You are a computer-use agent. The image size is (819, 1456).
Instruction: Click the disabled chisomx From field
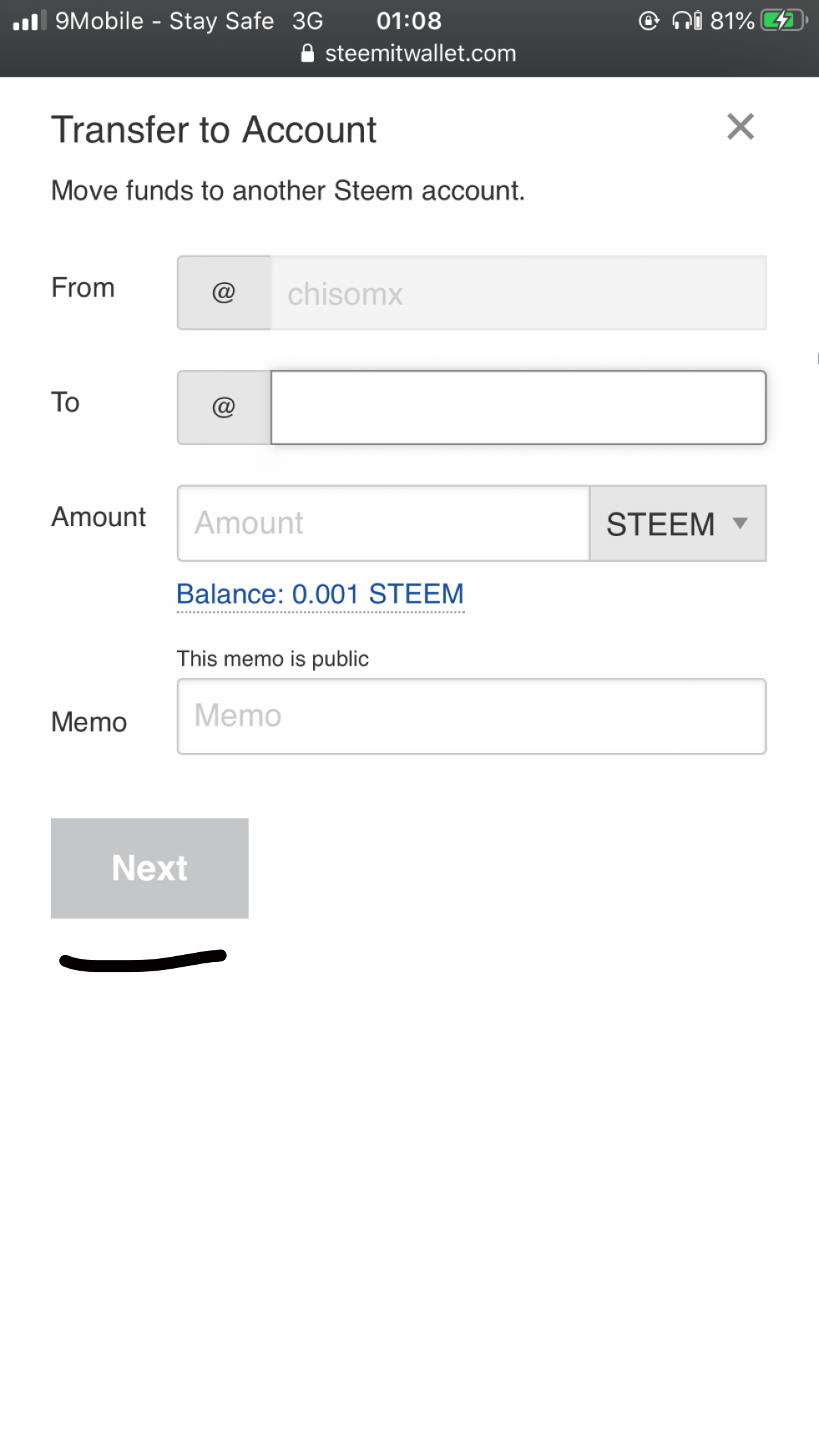[x=518, y=293]
